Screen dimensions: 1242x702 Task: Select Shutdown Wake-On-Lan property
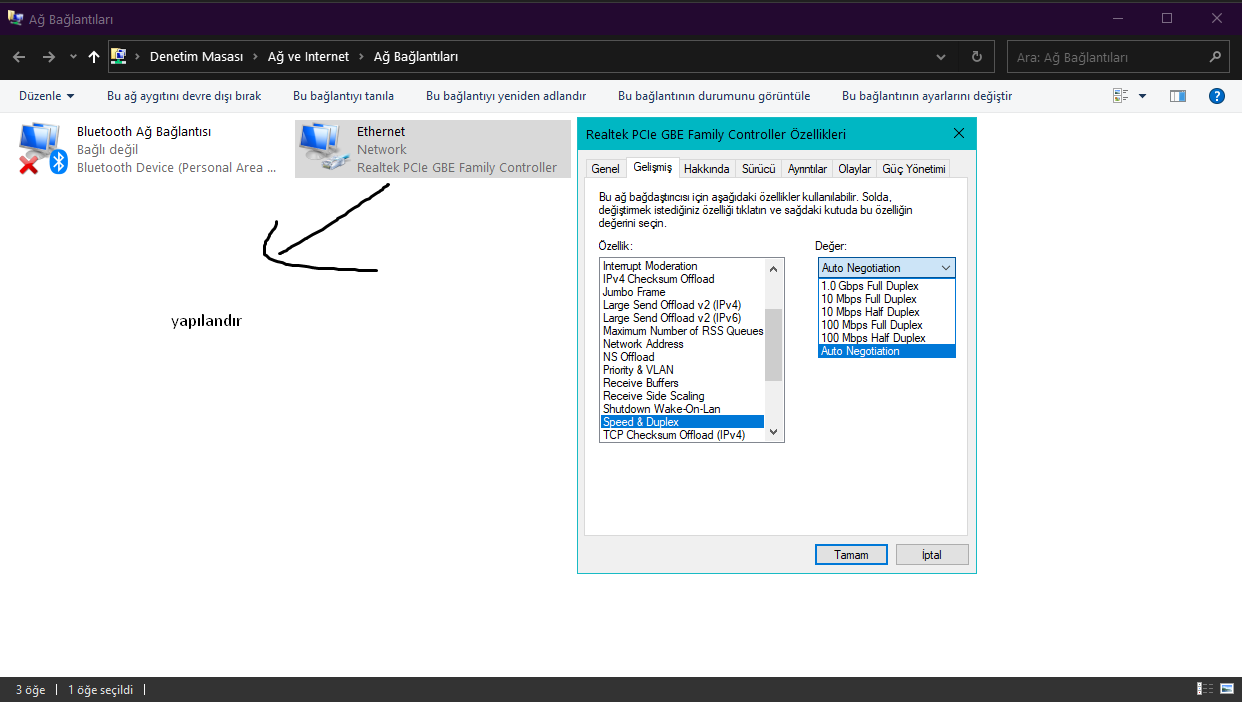click(x=682, y=409)
